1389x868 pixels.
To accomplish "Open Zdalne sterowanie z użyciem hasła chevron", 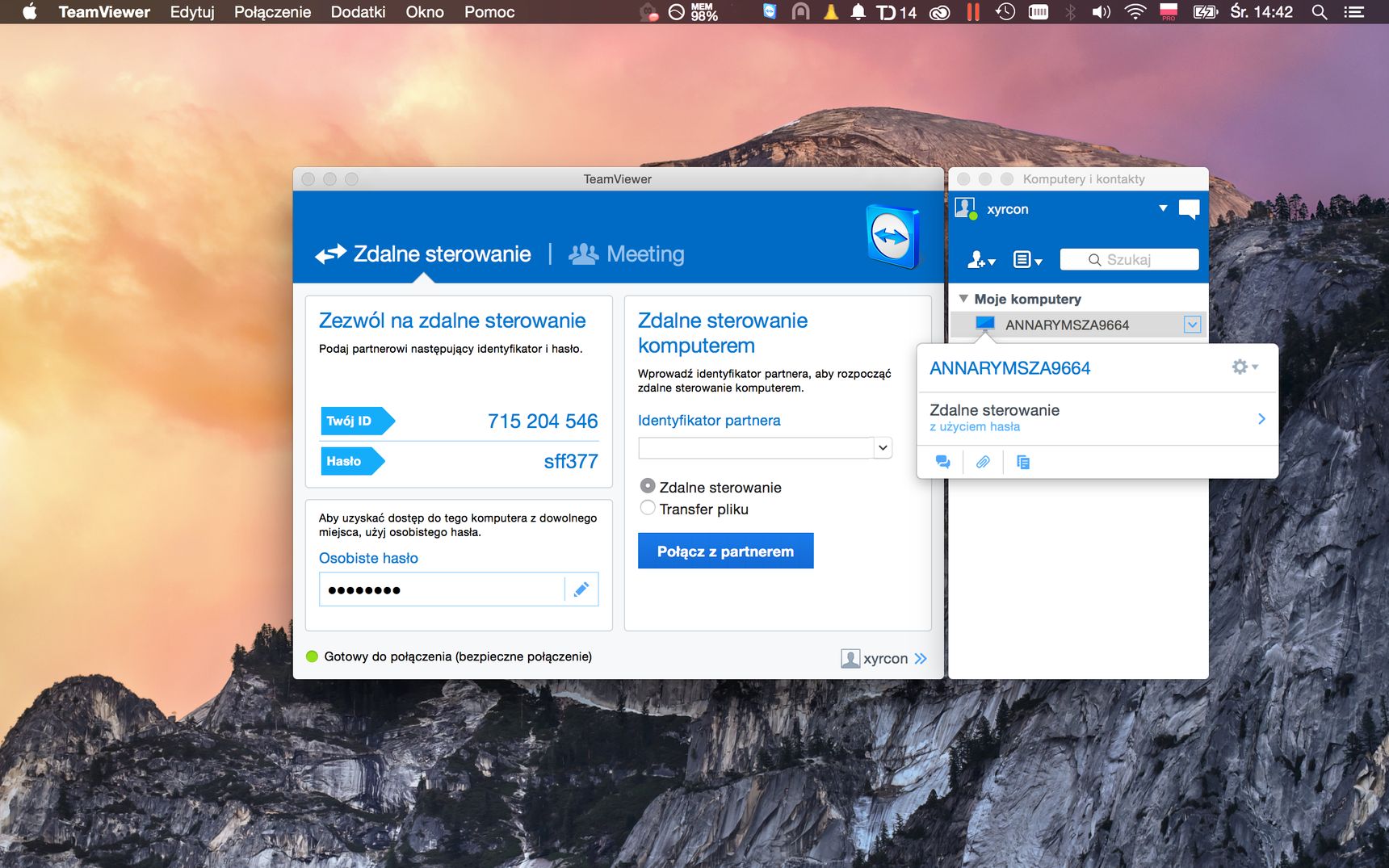I will [x=1261, y=418].
